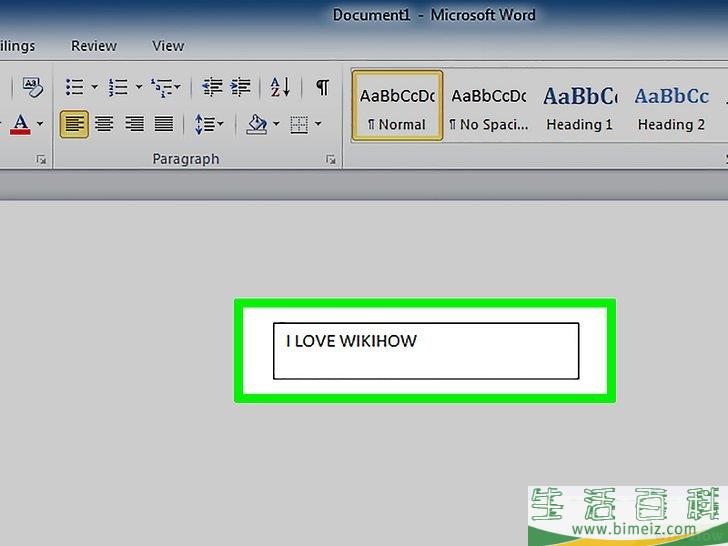Viewport: 728px width, 546px height.
Task: Apply bullet list formatting
Action: [75, 87]
